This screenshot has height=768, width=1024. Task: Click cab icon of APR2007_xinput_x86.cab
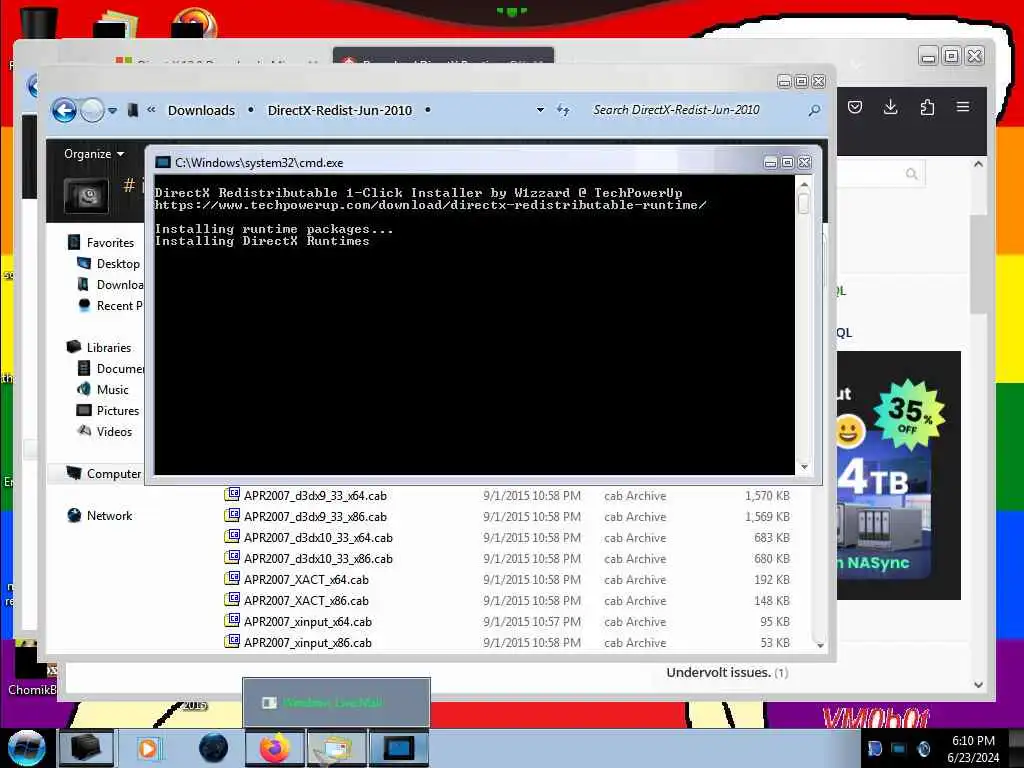232,641
